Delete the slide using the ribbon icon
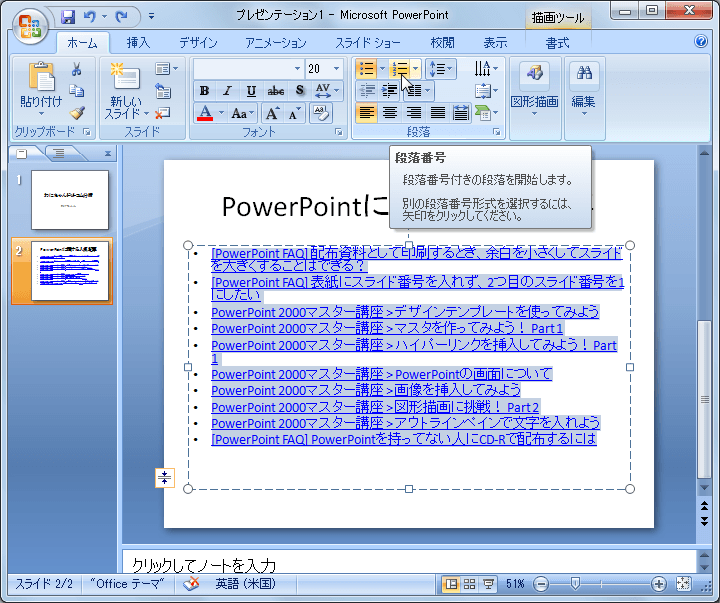Viewport: 720px width, 603px height. (163, 113)
